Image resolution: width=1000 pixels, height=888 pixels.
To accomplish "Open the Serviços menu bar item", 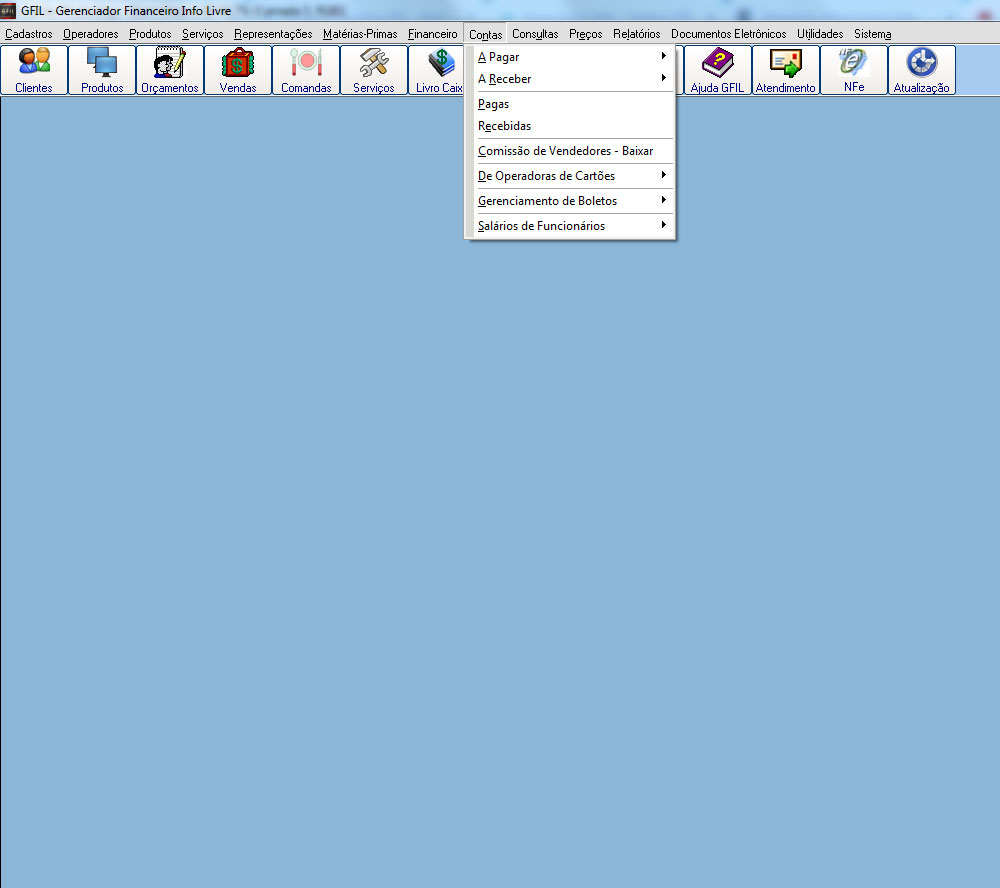I will coord(202,34).
